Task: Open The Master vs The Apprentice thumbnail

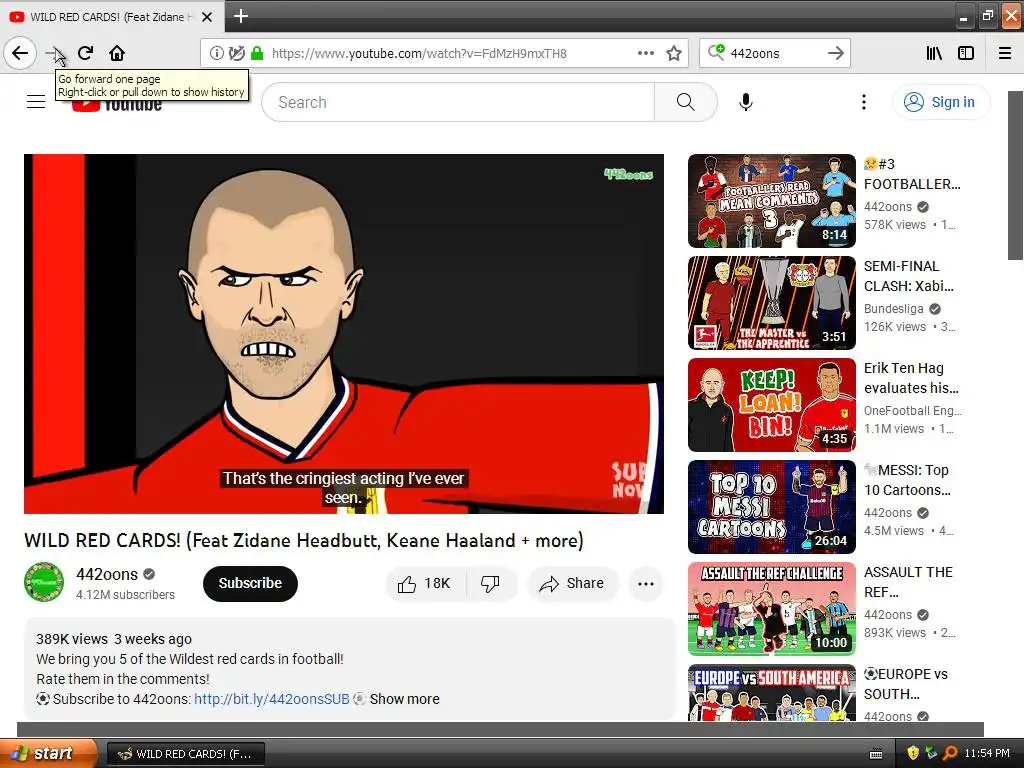Action: (771, 303)
